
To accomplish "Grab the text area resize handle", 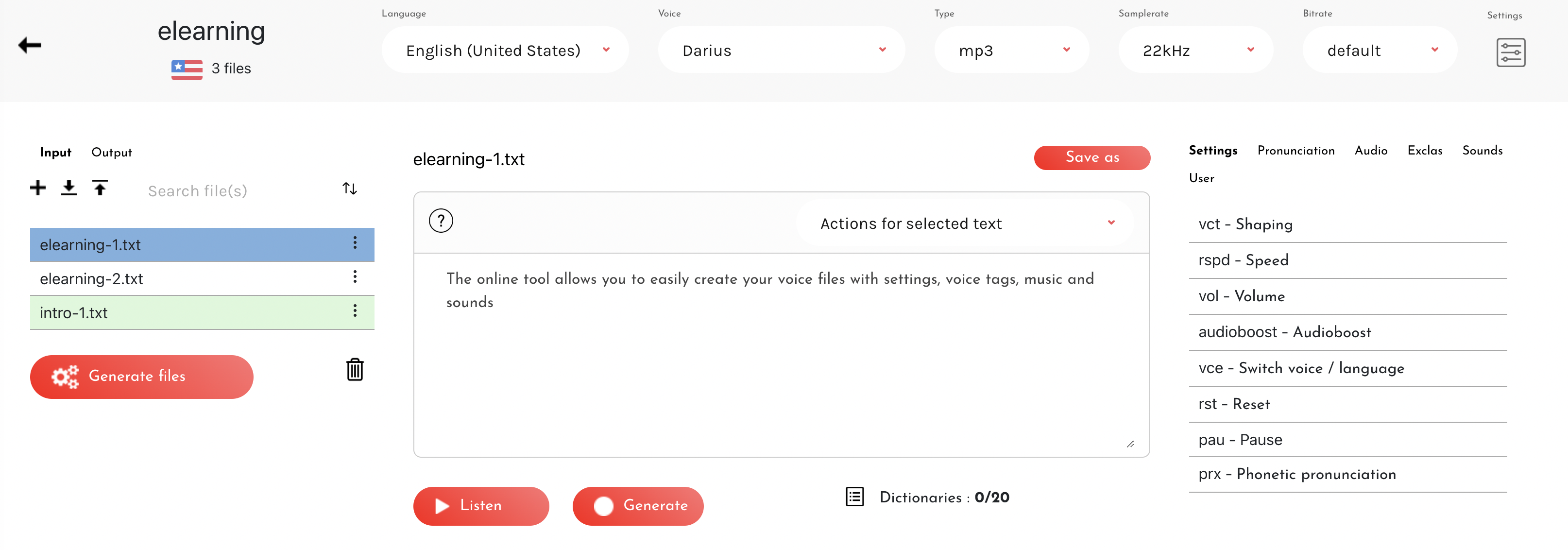I will pos(1130,444).
